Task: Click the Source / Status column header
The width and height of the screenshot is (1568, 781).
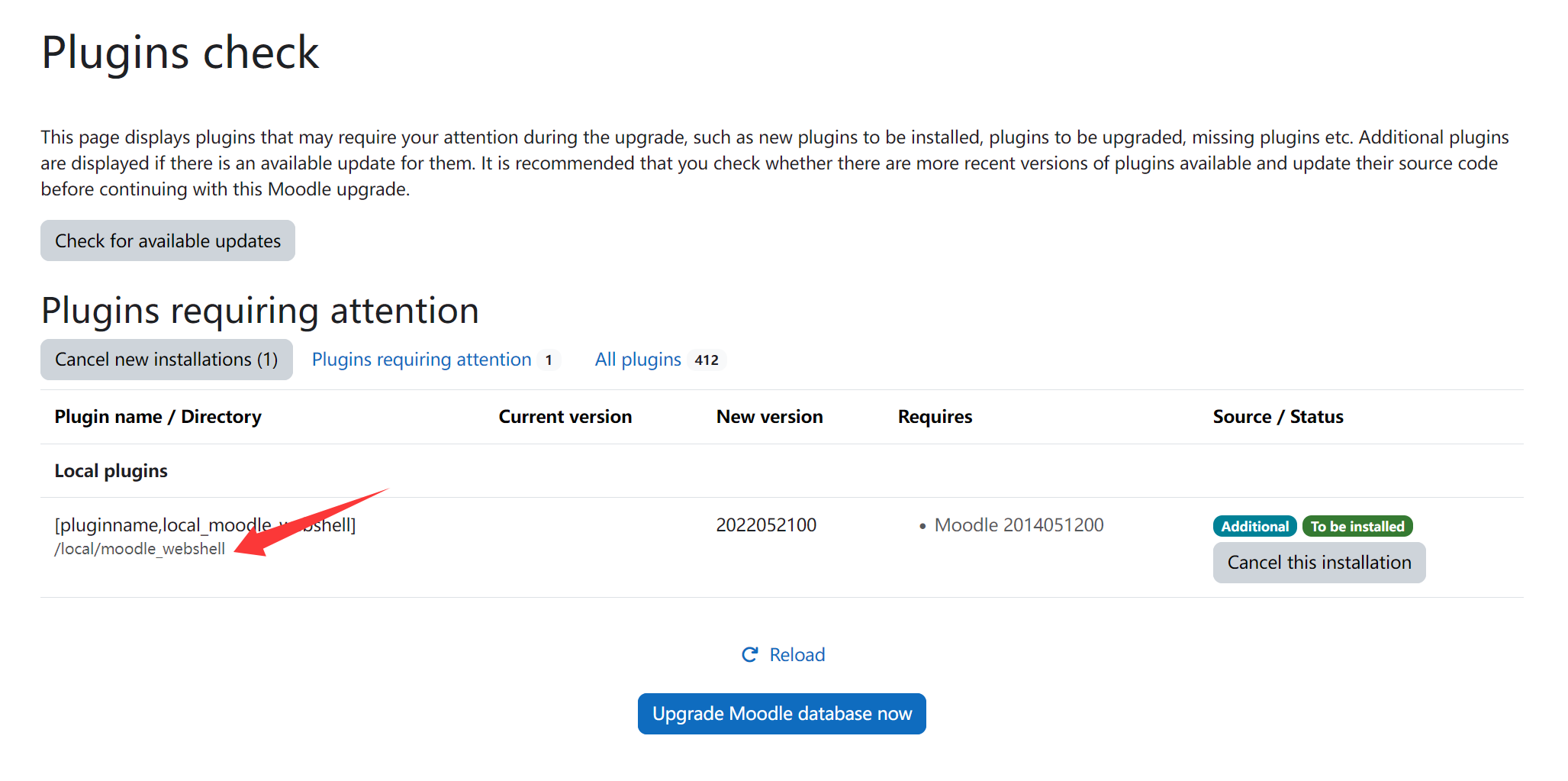Action: point(1277,417)
